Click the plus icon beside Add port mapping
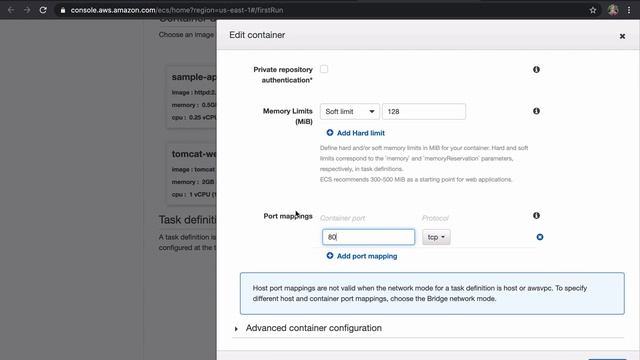Image resolution: width=640 pixels, height=360 pixels. (330, 256)
